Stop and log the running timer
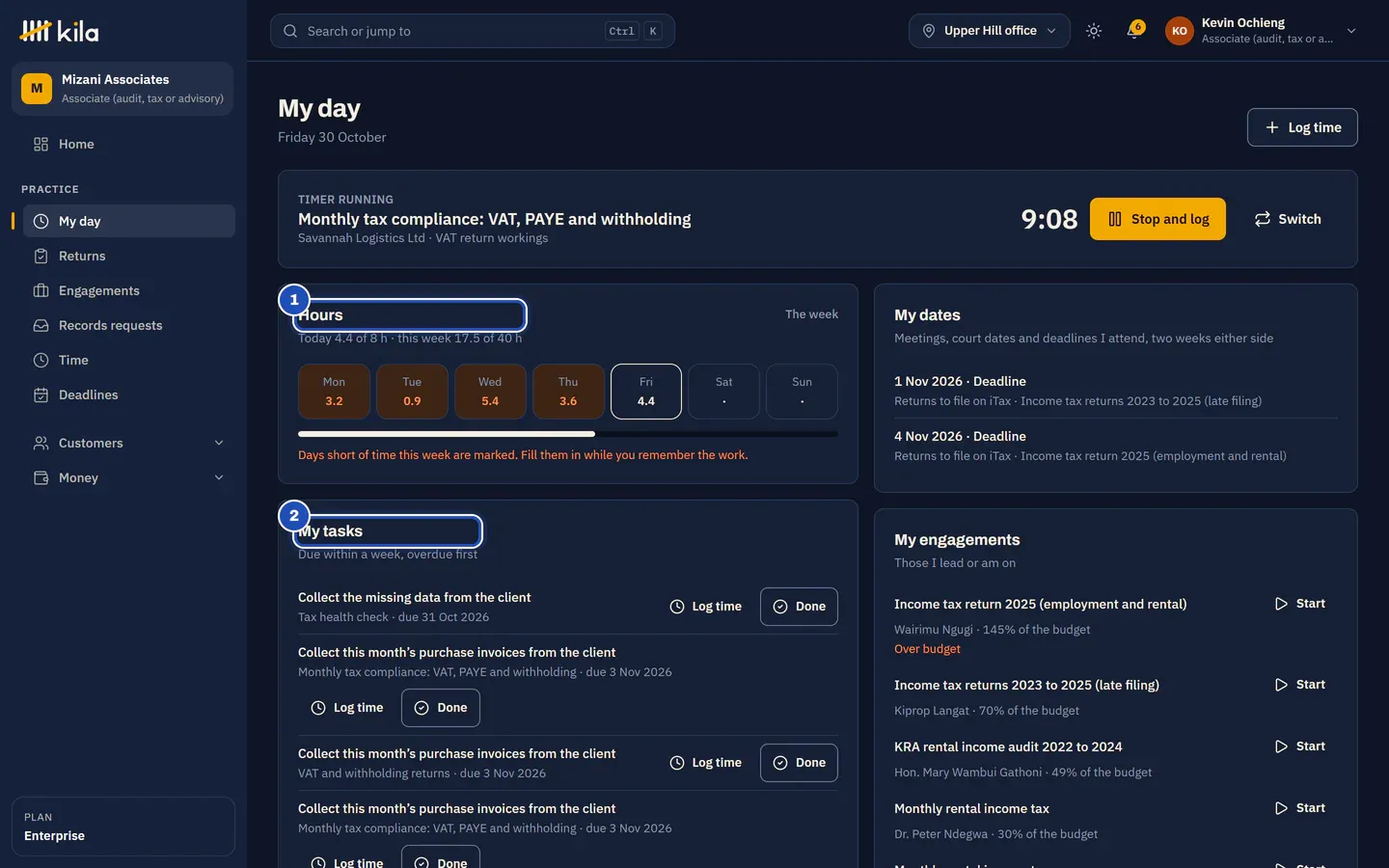The width and height of the screenshot is (1389, 868). (1157, 219)
